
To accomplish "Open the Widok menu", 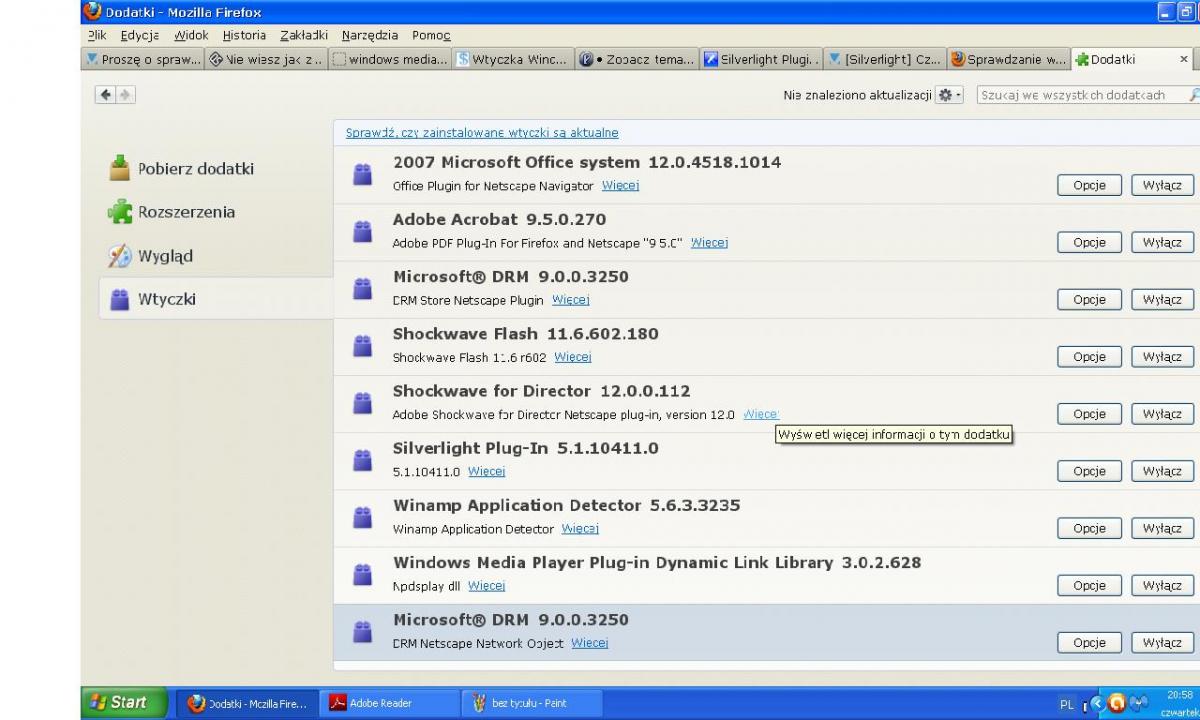I will pos(191,35).
